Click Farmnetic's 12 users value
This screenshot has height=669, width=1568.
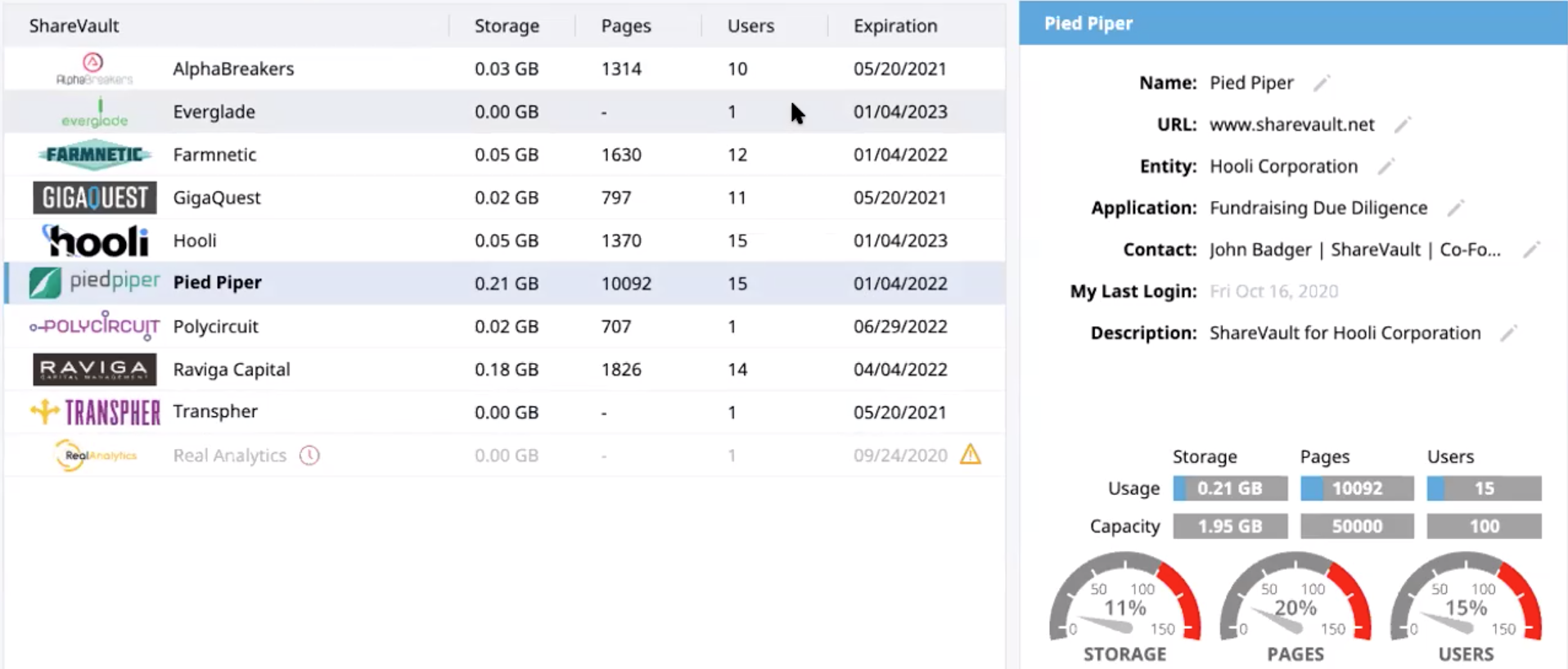click(737, 155)
